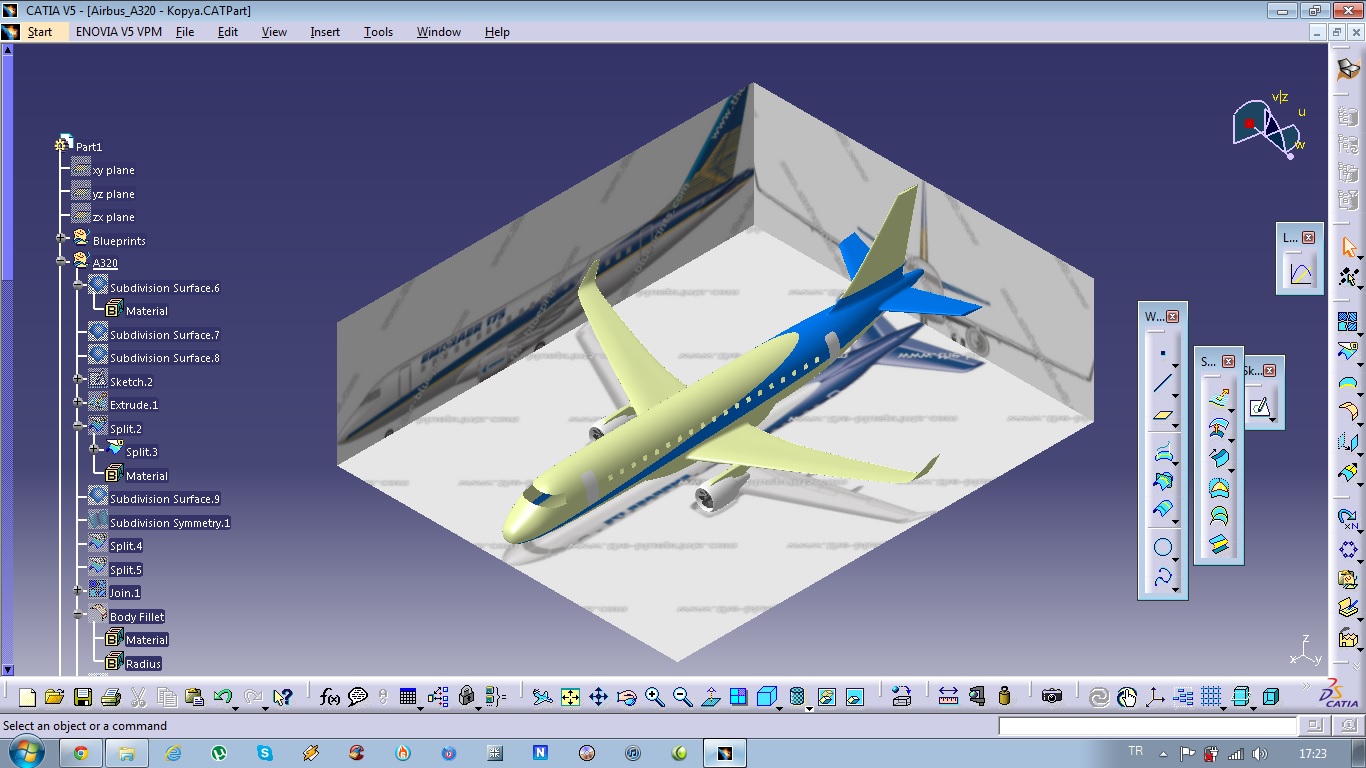This screenshot has width=1366, height=768.
Task: Select the Rotate view icon
Action: coord(627,697)
